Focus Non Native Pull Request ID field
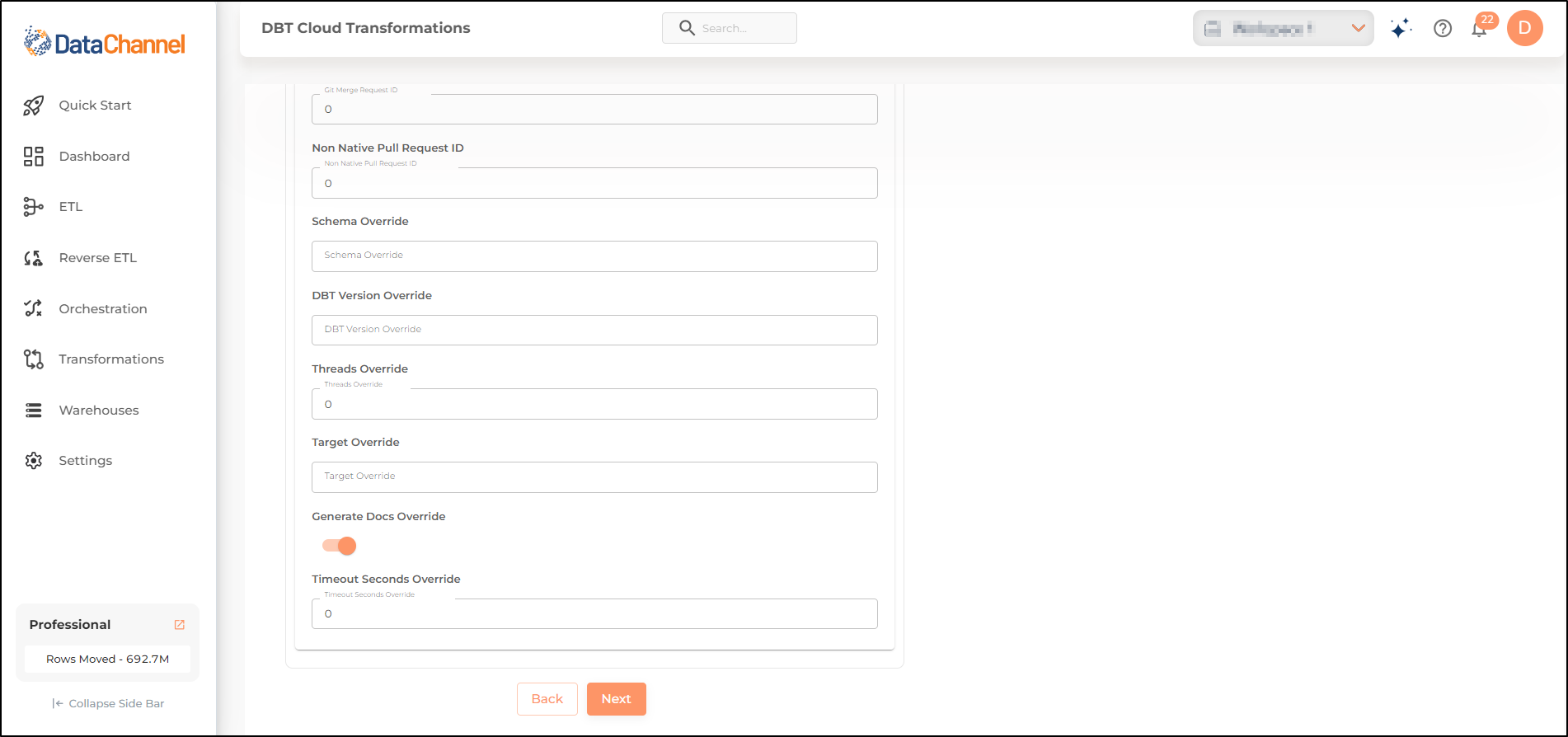 594,183
